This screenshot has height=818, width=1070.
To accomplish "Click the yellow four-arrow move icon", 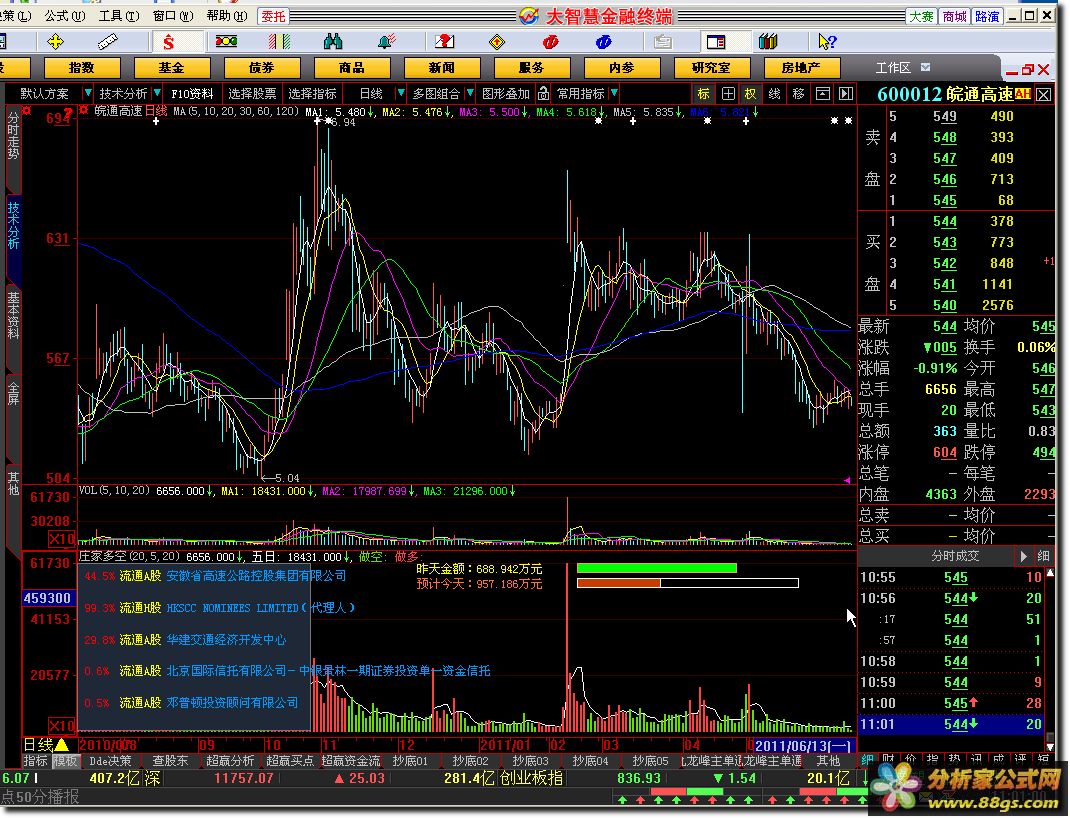I will click(x=55, y=42).
